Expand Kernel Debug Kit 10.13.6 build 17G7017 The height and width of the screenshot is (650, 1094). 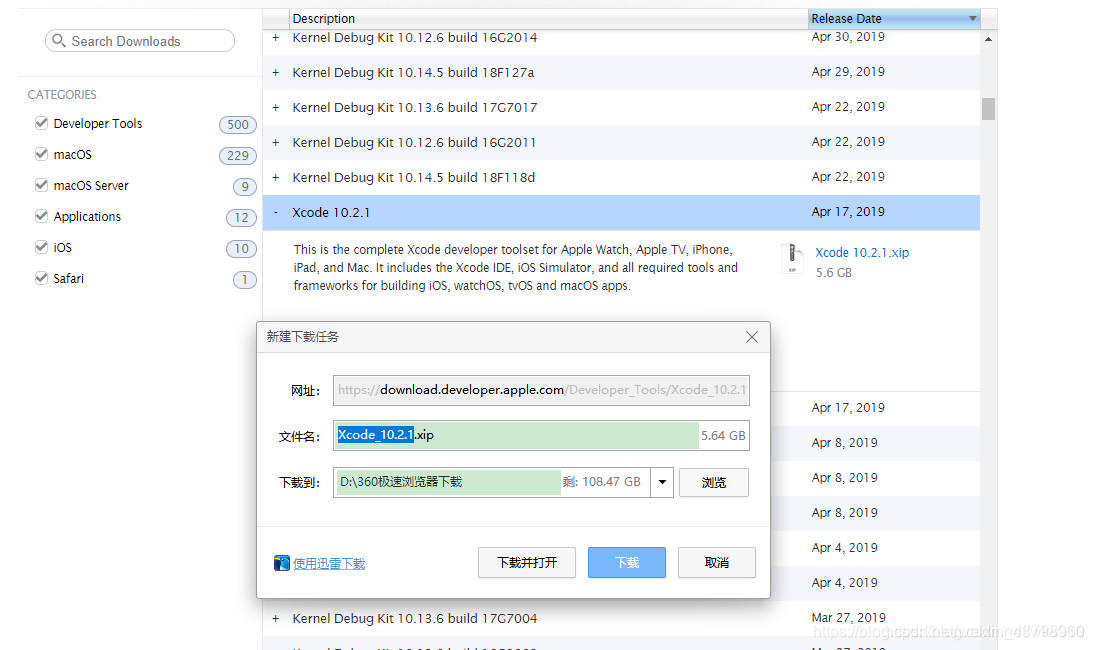[276, 107]
